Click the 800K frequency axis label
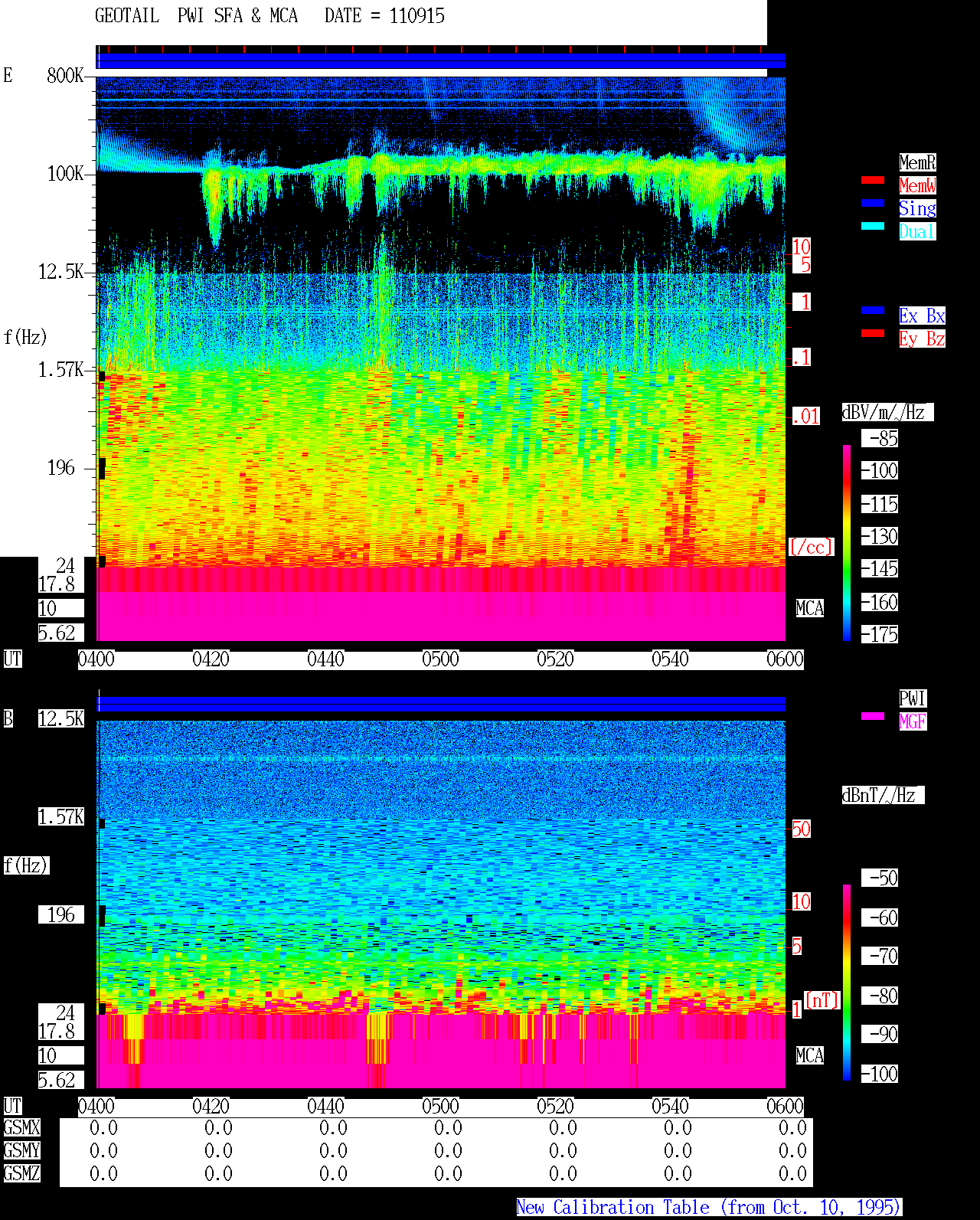 click(65, 75)
